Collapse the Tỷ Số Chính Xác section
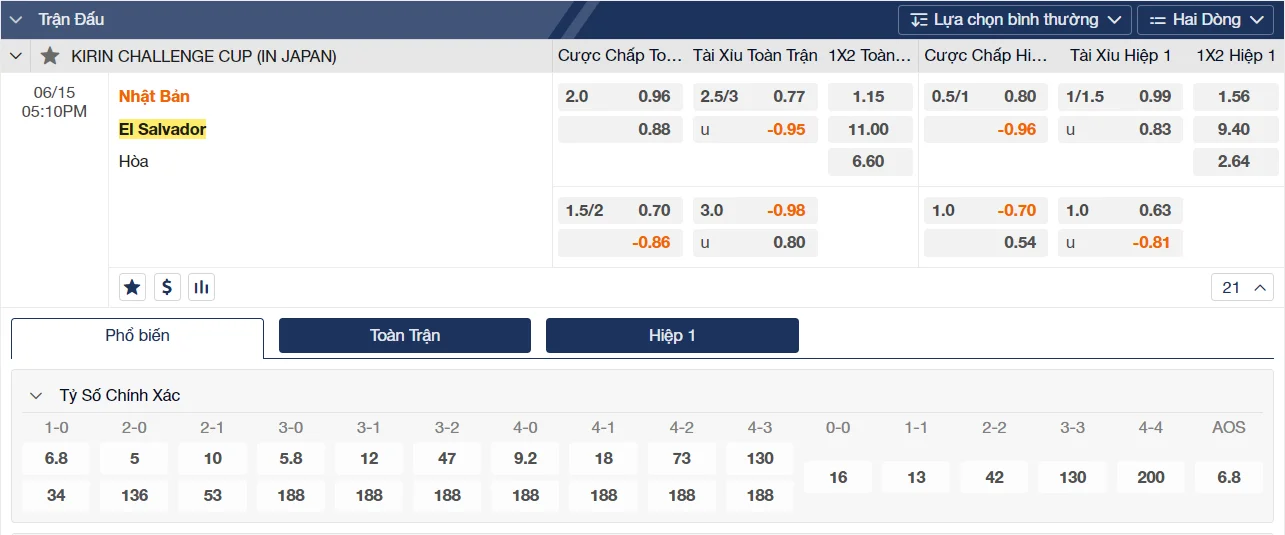 36,395
